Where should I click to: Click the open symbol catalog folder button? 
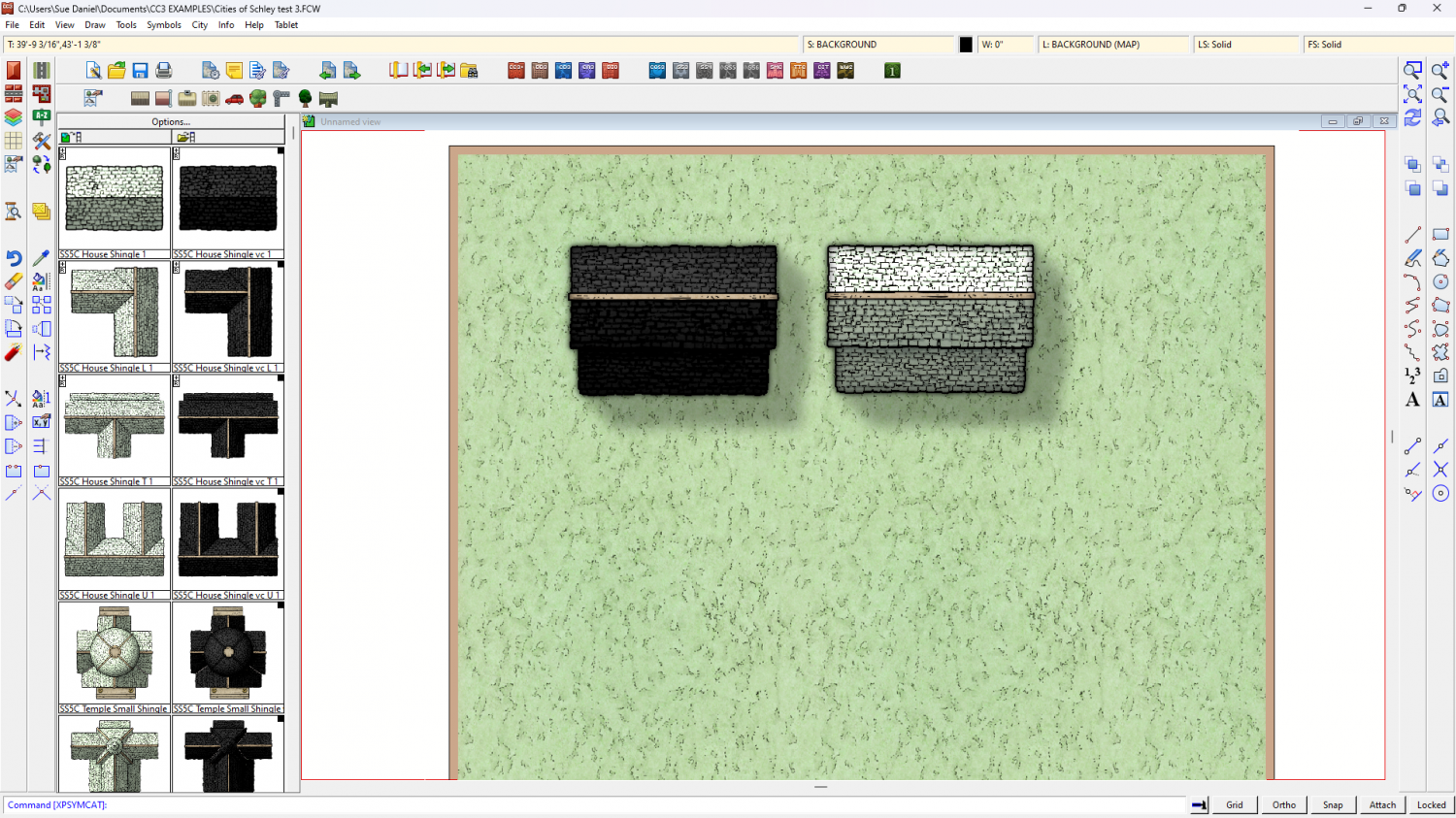(228, 137)
